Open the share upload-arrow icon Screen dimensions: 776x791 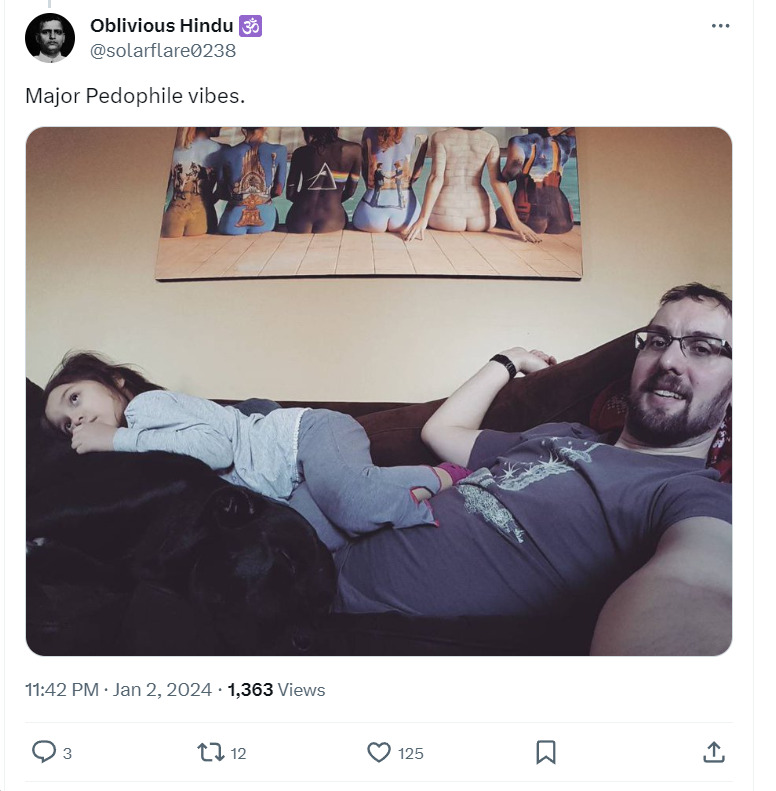[x=713, y=752]
